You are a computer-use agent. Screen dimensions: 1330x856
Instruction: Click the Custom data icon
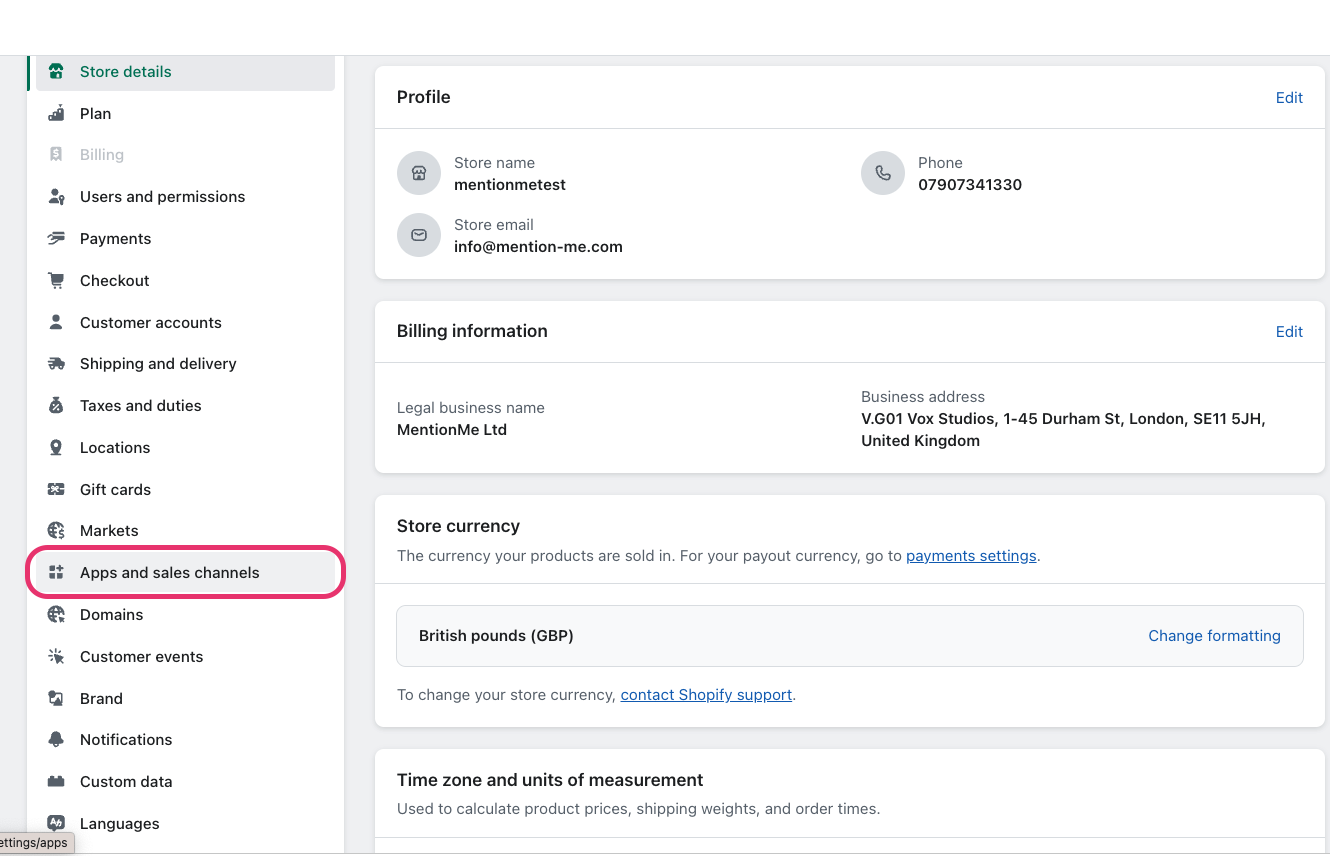56,782
